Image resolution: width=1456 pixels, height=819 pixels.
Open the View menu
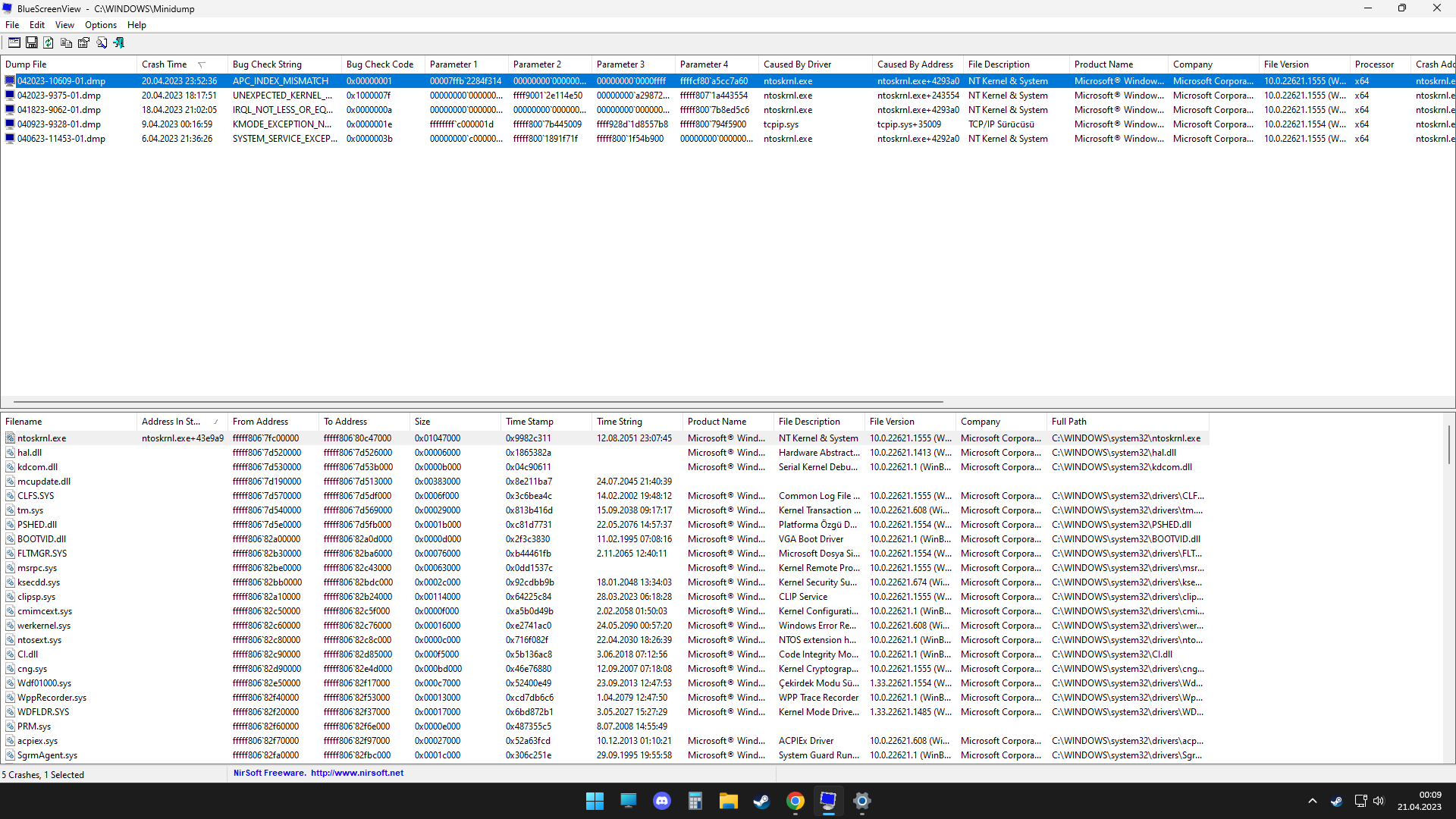point(64,25)
